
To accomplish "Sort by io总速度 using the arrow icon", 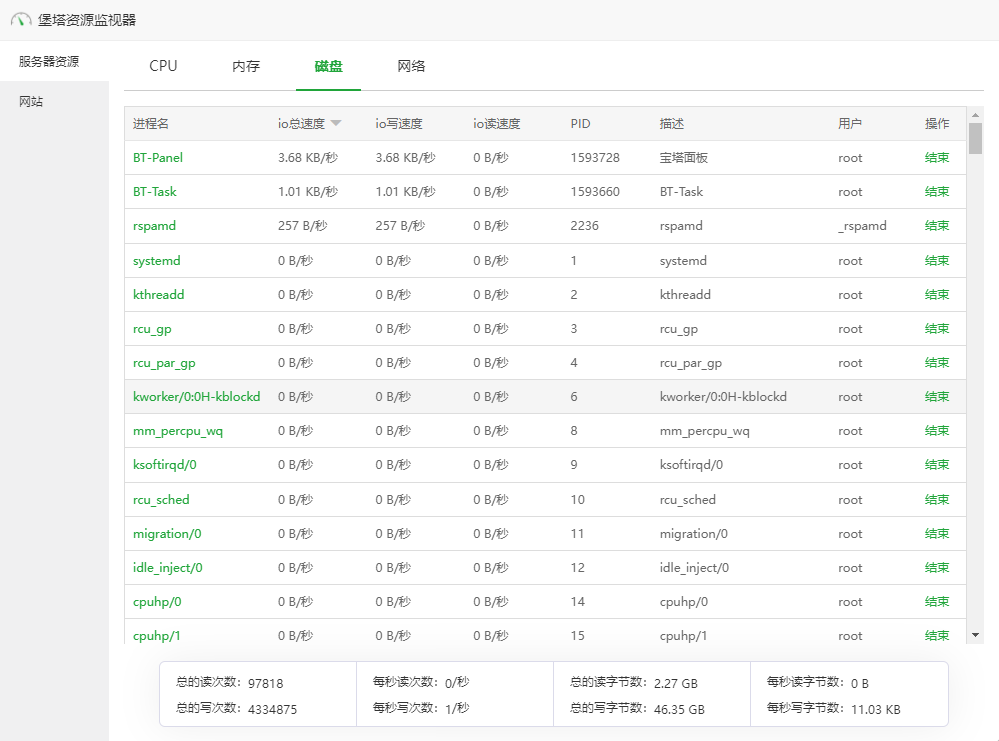I will (336, 124).
